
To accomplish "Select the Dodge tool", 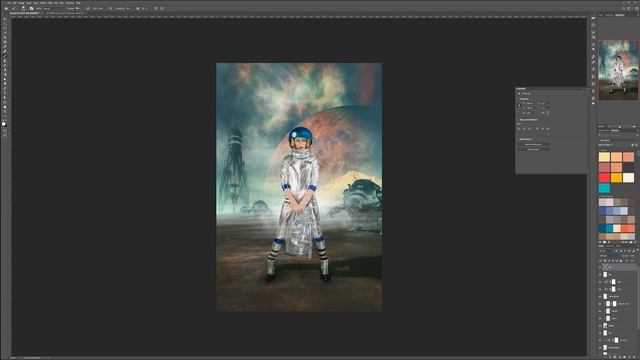I will coord(4,84).
